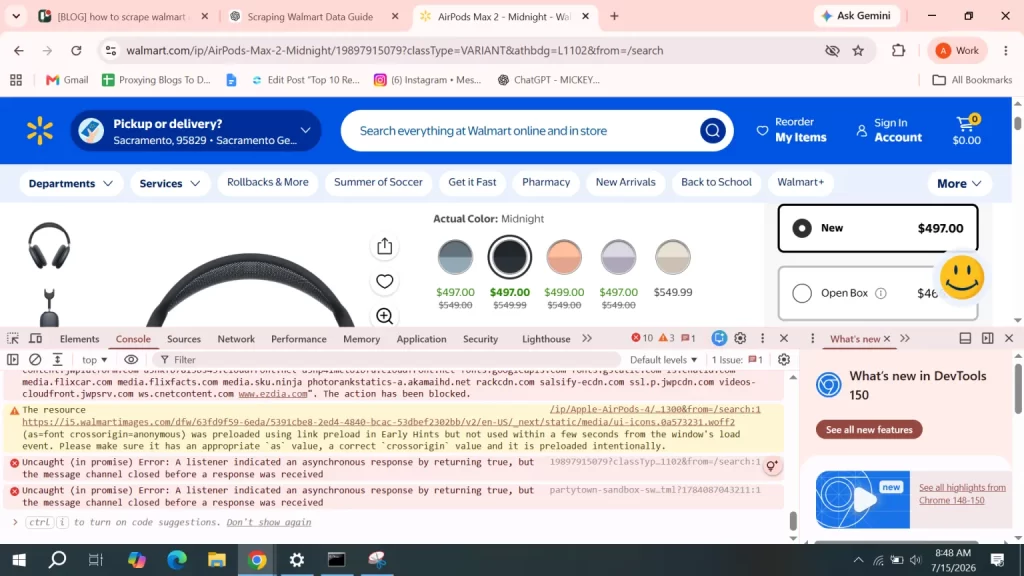Screen dimensions: 1024x576
Task: Click the third-party cookies blocked eye icon
Action: (832, 50)
